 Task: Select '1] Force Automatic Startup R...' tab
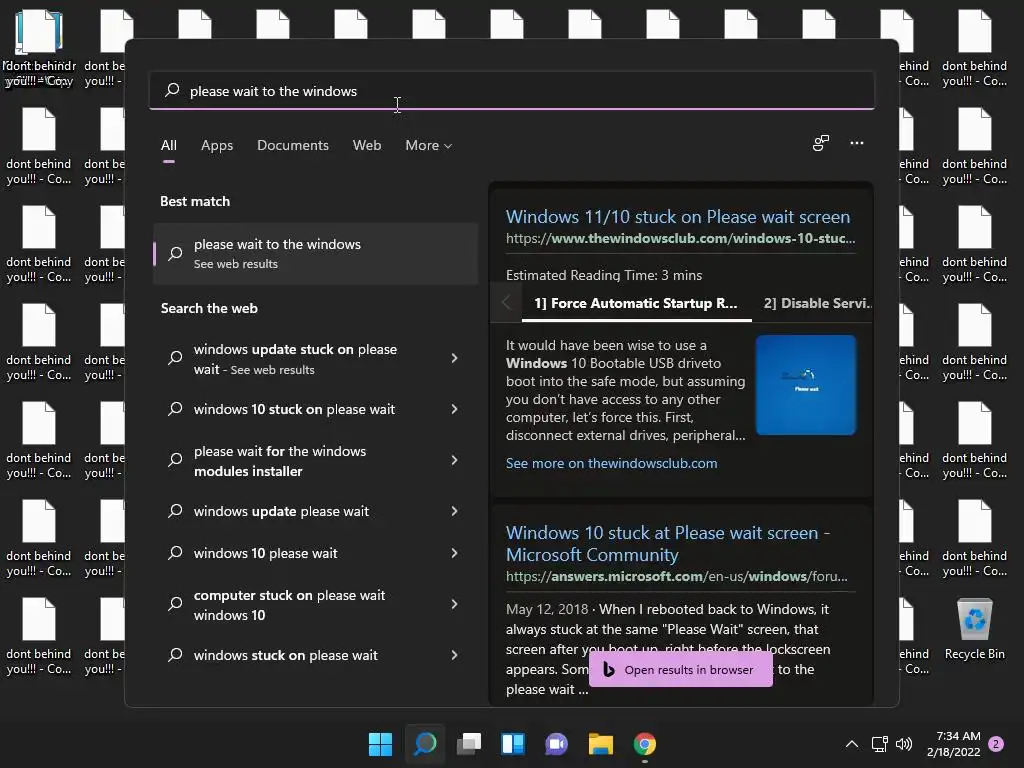(636, 303)
